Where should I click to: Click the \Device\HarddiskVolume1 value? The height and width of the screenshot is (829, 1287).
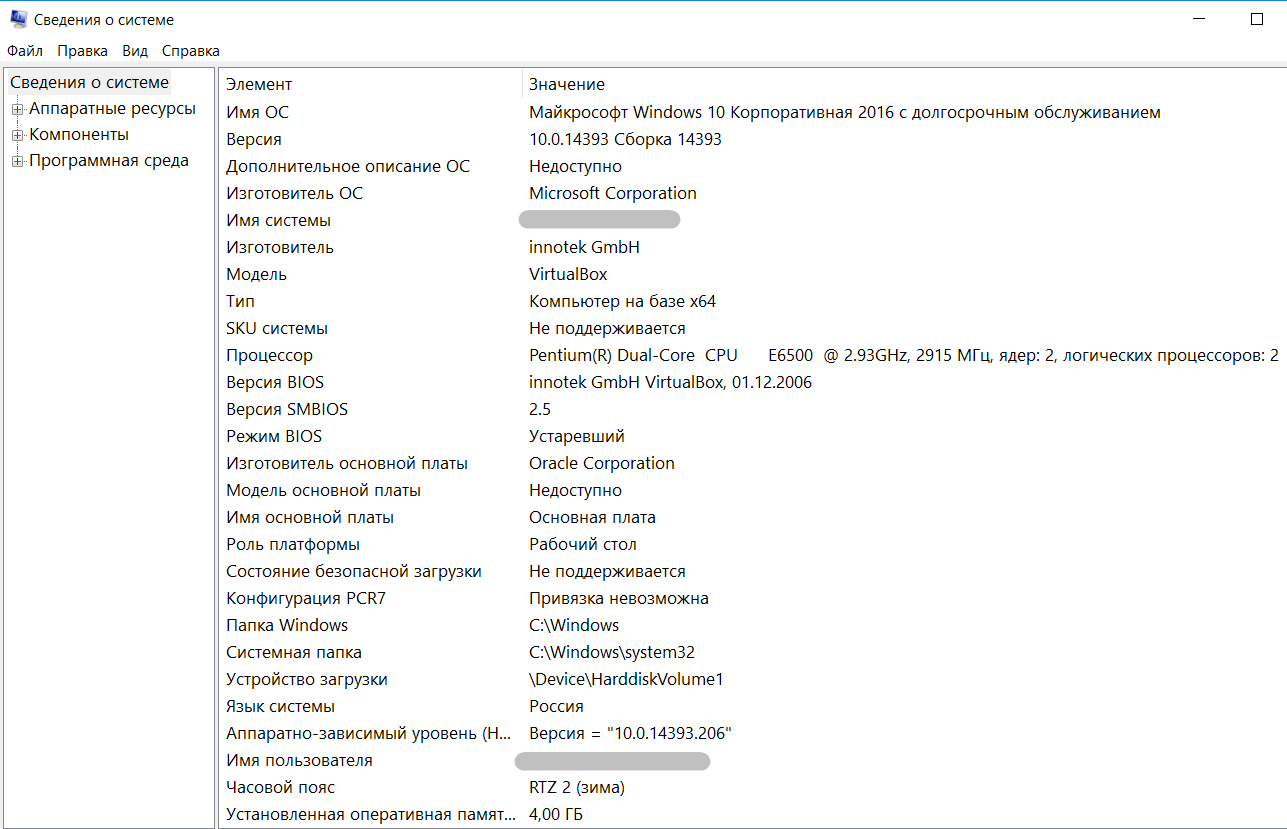click(626, 679)
